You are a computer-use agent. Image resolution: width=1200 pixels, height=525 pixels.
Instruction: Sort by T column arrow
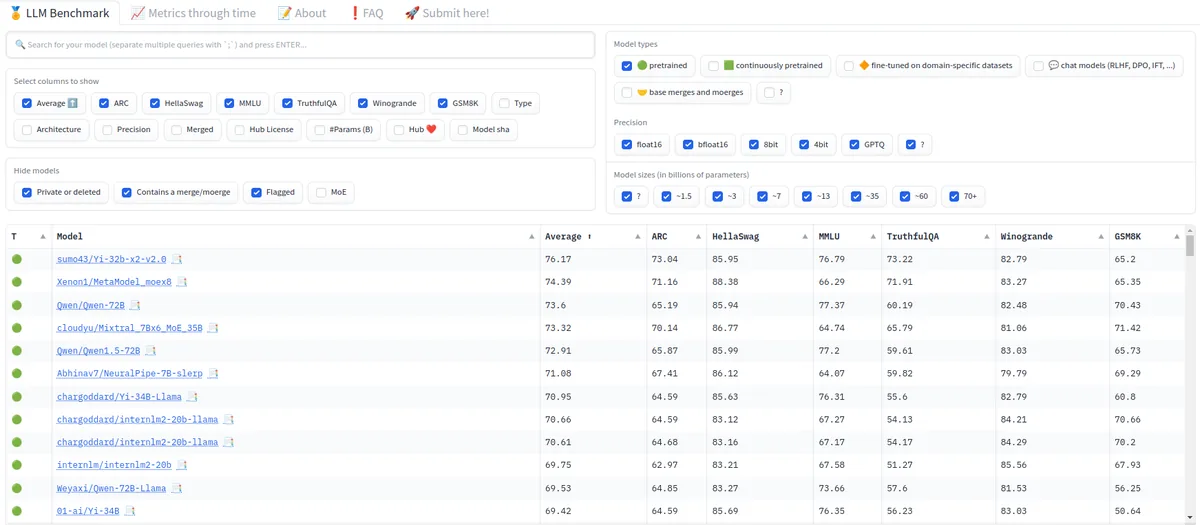pos(43,237)
